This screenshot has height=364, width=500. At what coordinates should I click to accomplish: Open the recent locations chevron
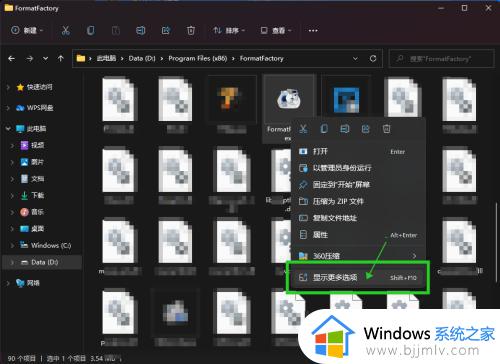coord(45,59)
